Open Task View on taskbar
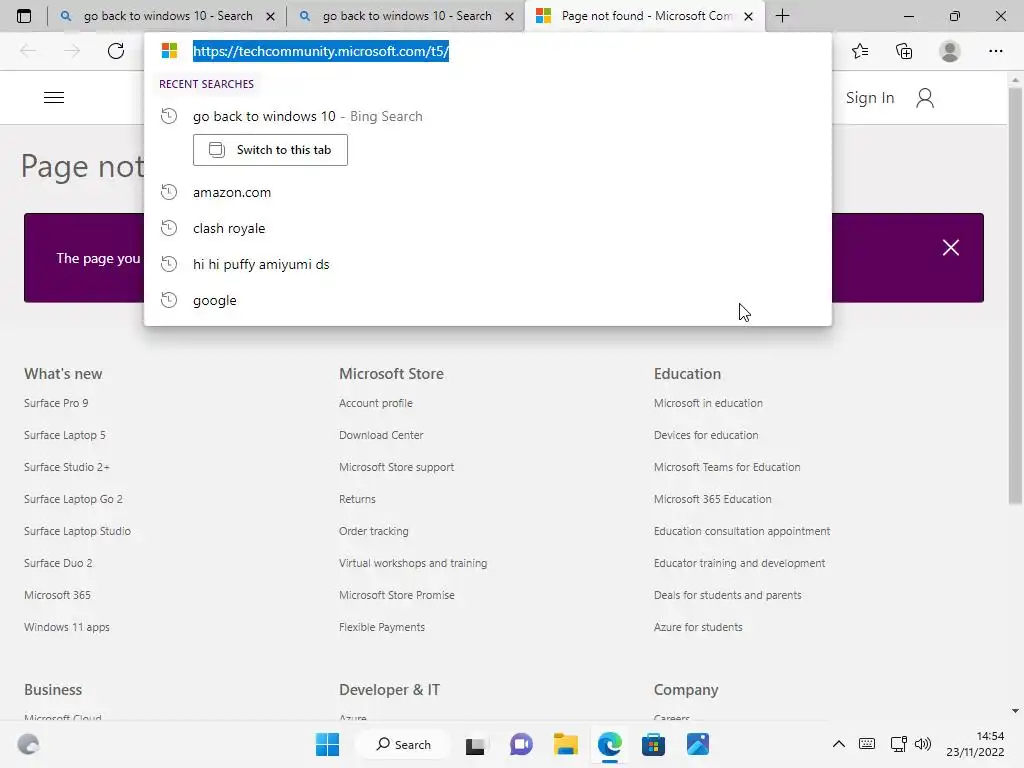The height and width of the screenshot is (768, 1024). tap(475, 745)
